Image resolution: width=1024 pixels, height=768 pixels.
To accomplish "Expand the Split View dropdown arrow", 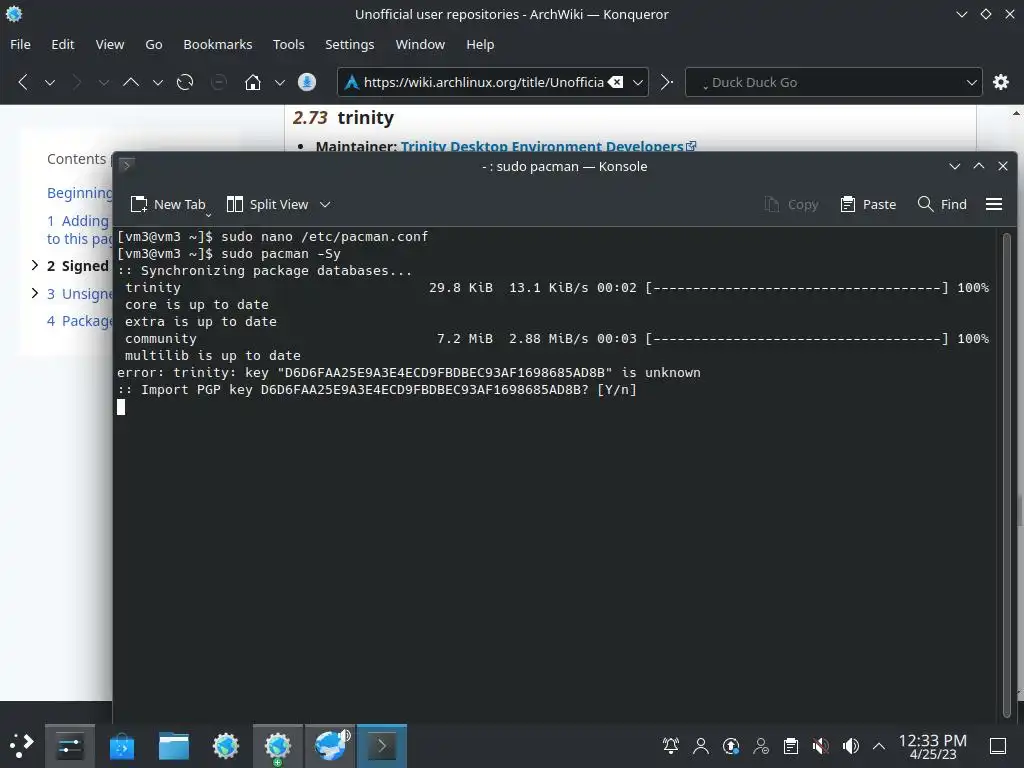I will [x=325, y=204].
